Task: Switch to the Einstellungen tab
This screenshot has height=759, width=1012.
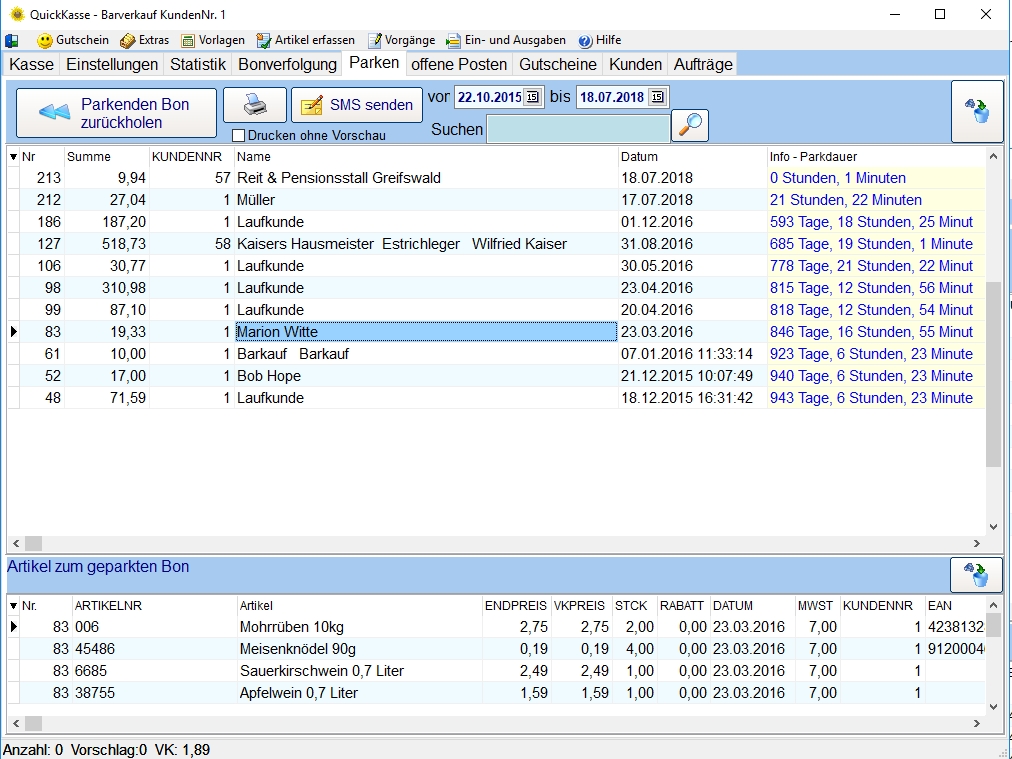Action: [x=112, y=65]
